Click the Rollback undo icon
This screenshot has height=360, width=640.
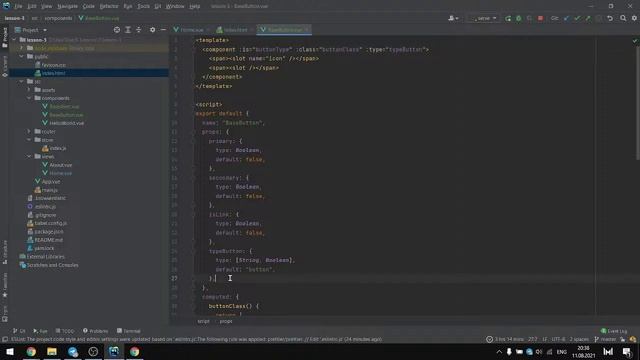click(610, 18)
